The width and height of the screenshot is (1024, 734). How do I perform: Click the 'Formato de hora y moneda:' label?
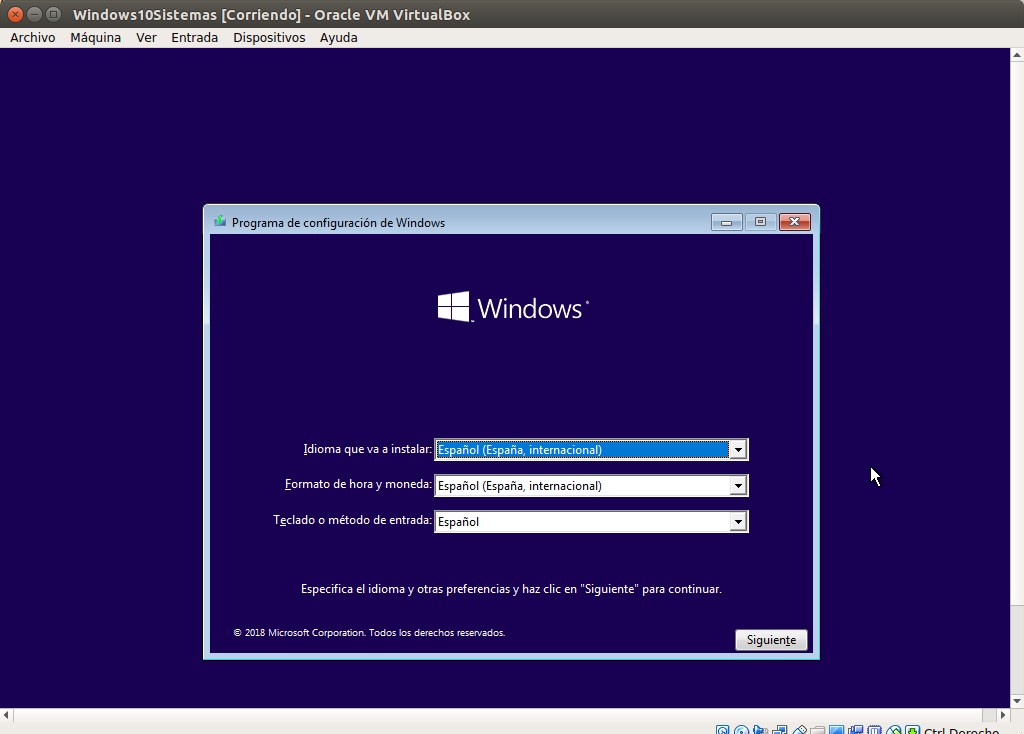click(359, 485)
